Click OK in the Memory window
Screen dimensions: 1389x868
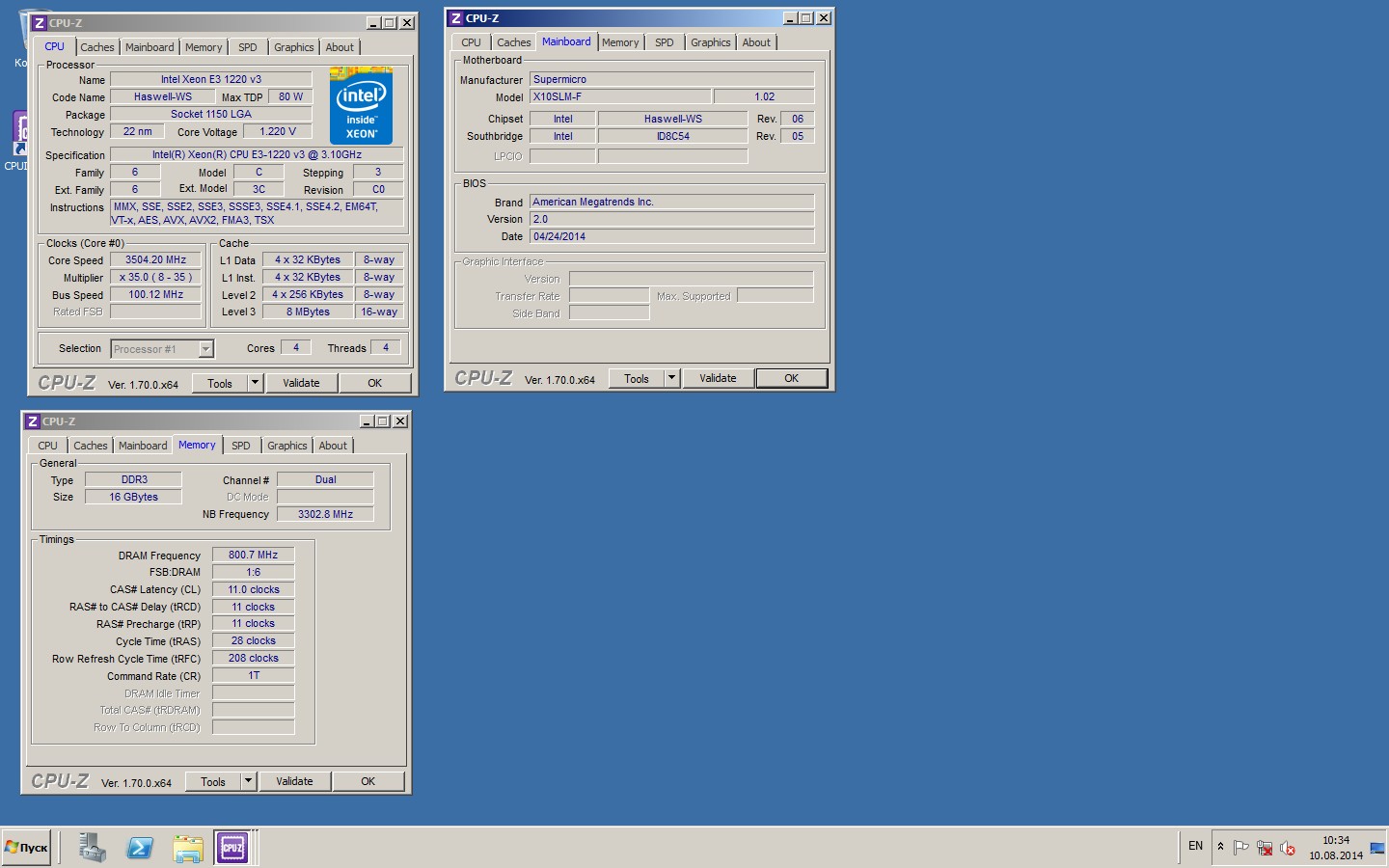tap(368, 781)
